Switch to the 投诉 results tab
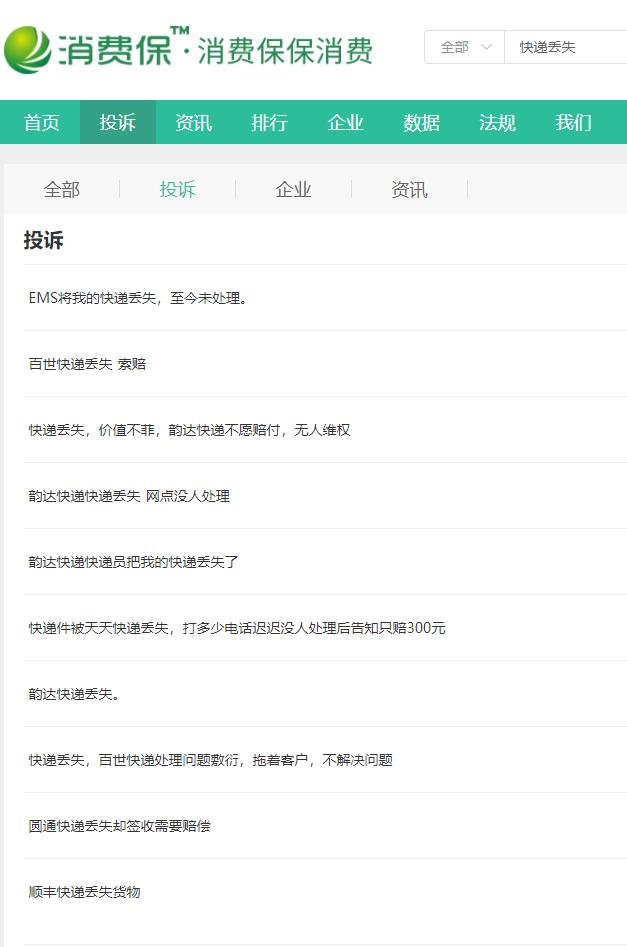This screenshot has width=627, height=947. point(178,190)
